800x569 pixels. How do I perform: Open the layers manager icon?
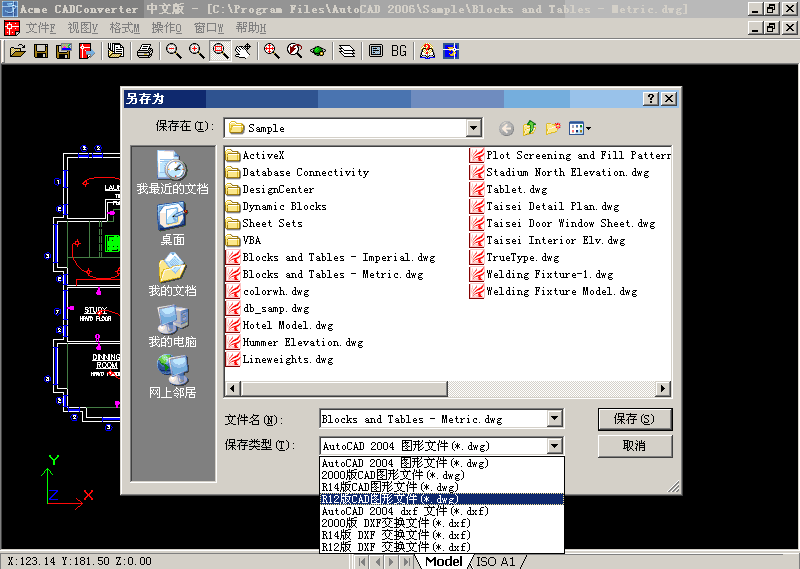(347, 52)
